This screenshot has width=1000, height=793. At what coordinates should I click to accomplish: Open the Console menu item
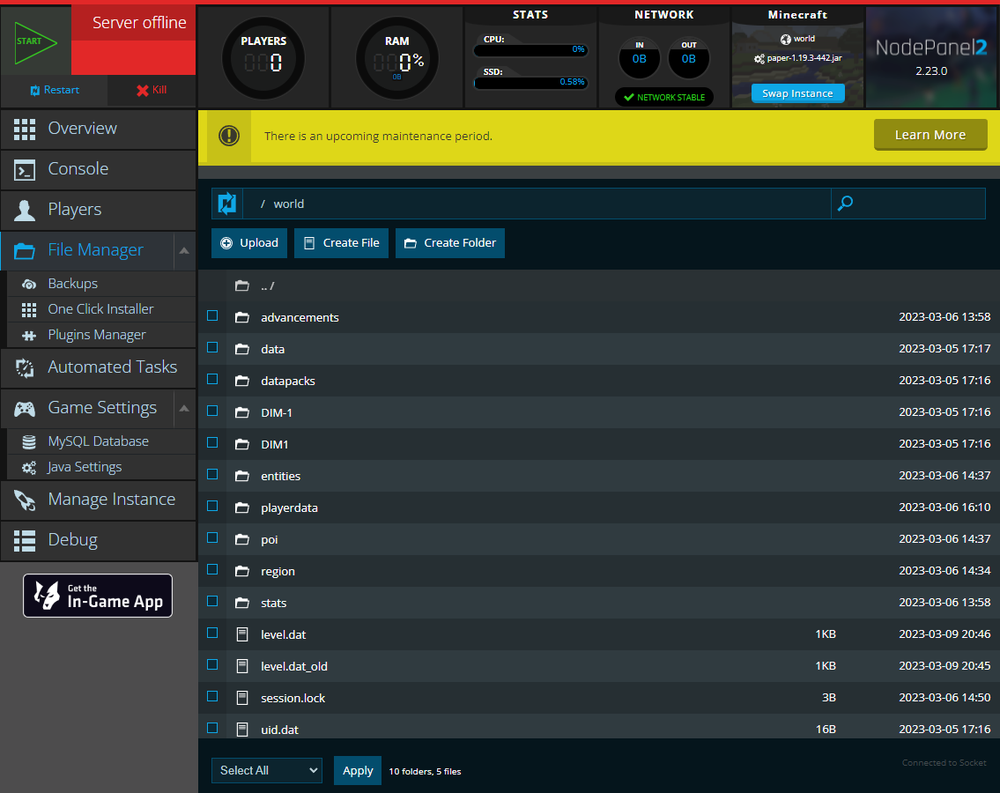pyautogui.click(x=98, y=169)
